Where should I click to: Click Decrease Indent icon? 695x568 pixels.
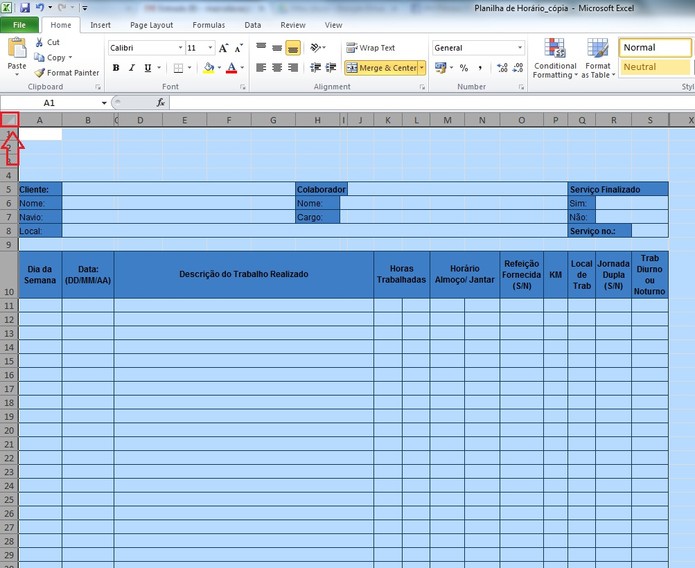click(315, 68)
